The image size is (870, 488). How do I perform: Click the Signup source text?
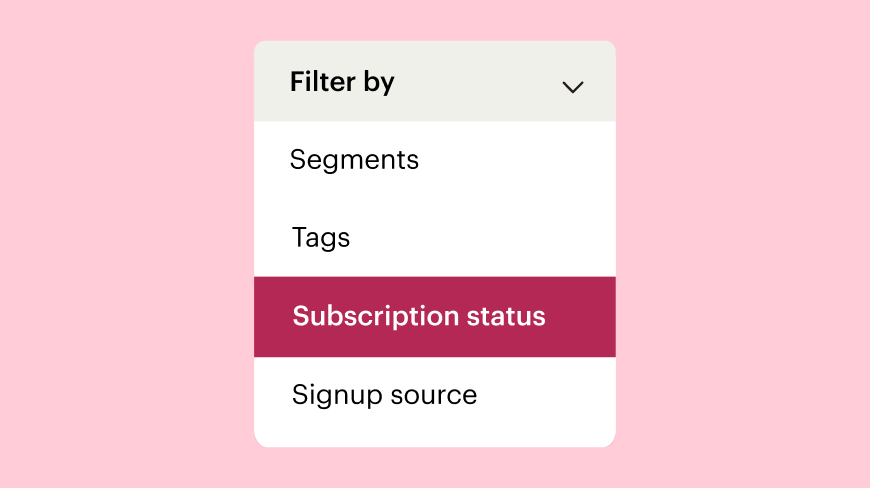pos(384,396)
